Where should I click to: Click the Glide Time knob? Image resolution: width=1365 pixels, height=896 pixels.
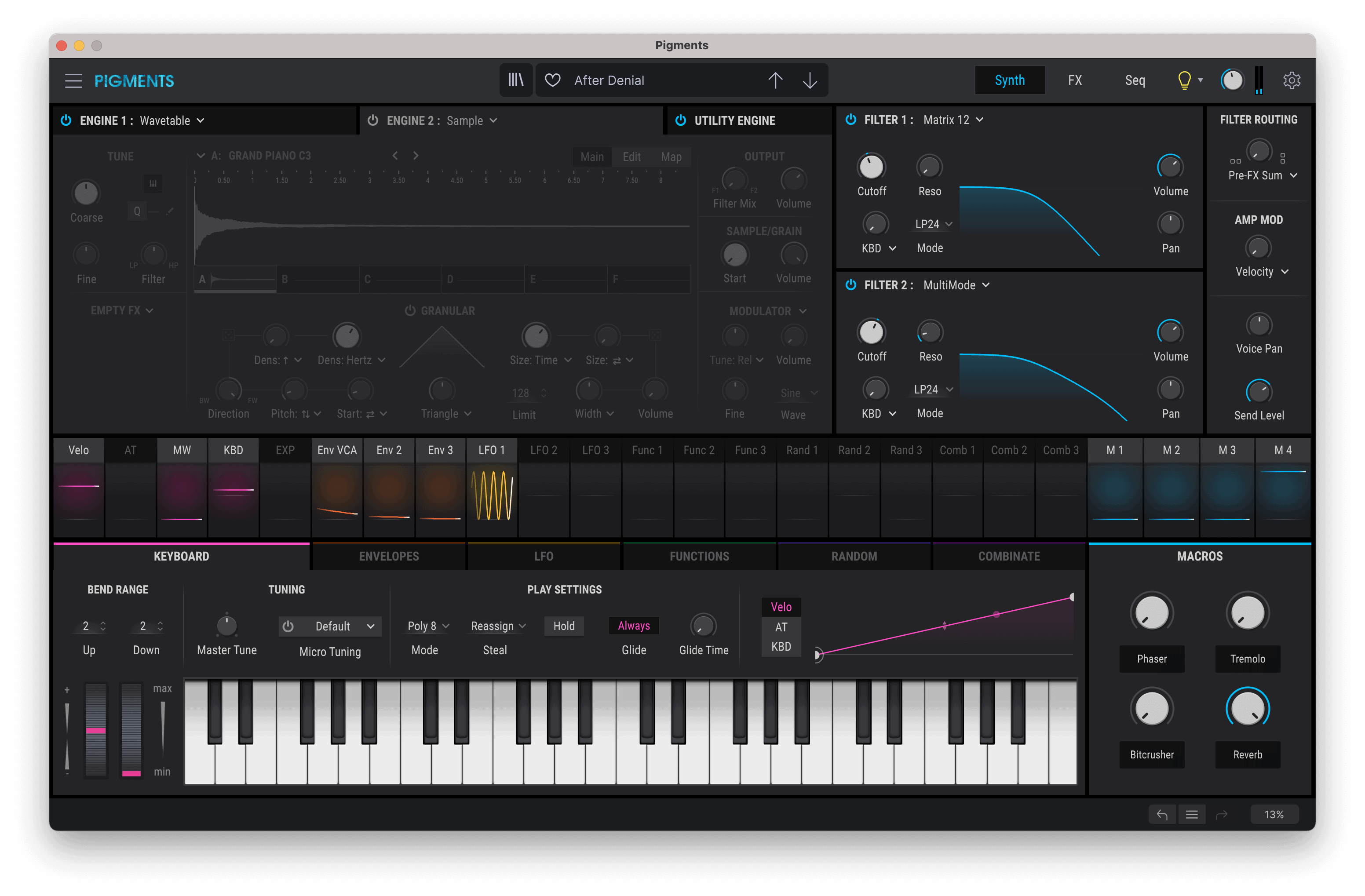coord(703,626)
